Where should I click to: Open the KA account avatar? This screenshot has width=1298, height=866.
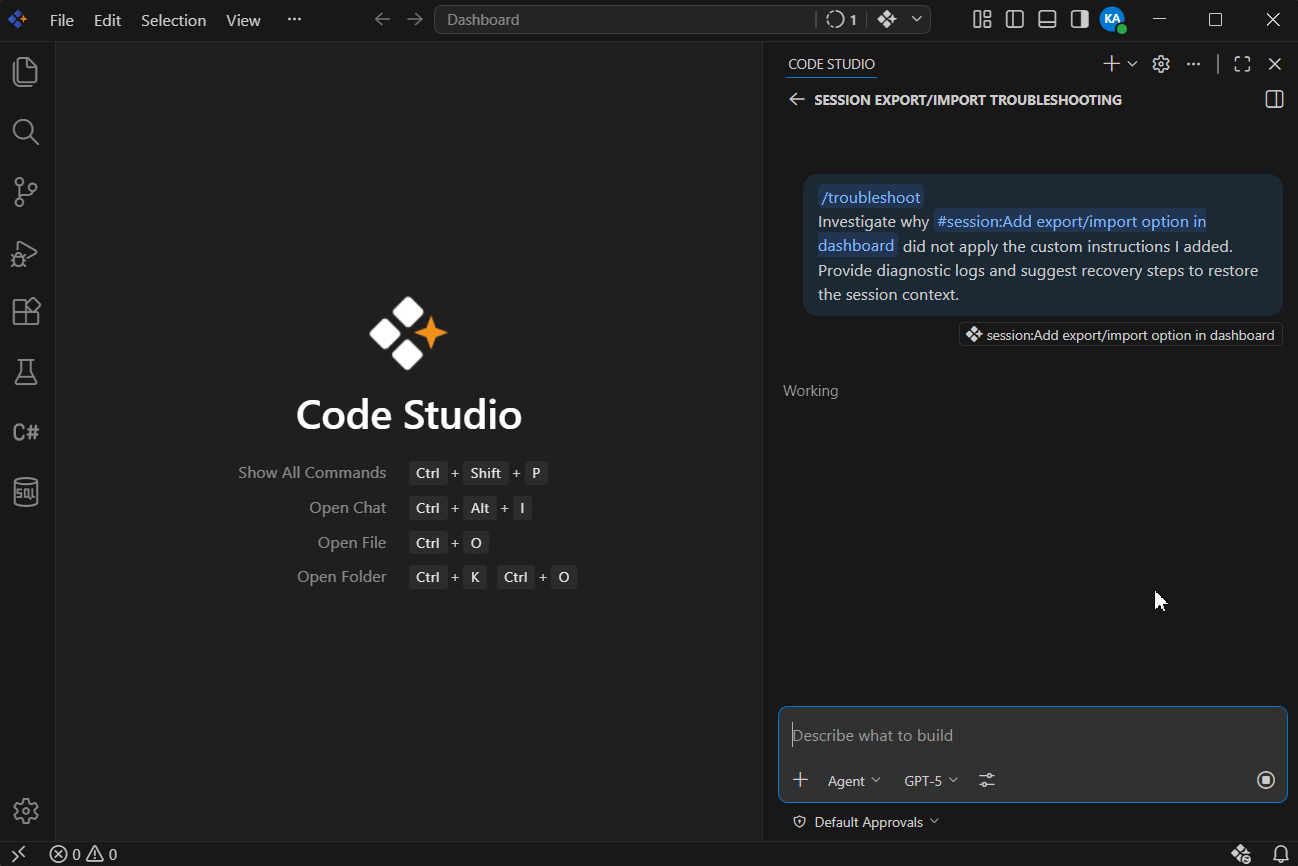coord(1112,19)
